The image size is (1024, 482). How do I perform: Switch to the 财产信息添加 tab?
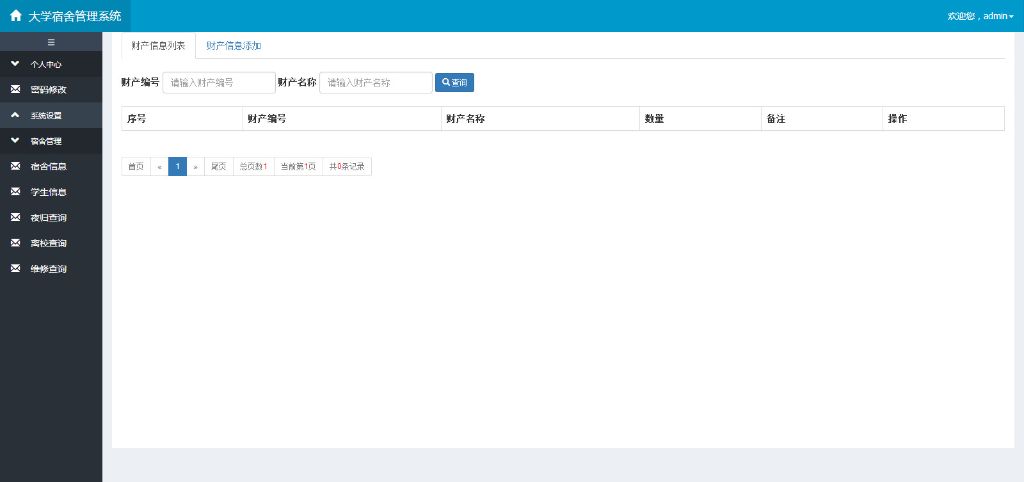pos(234,46)
